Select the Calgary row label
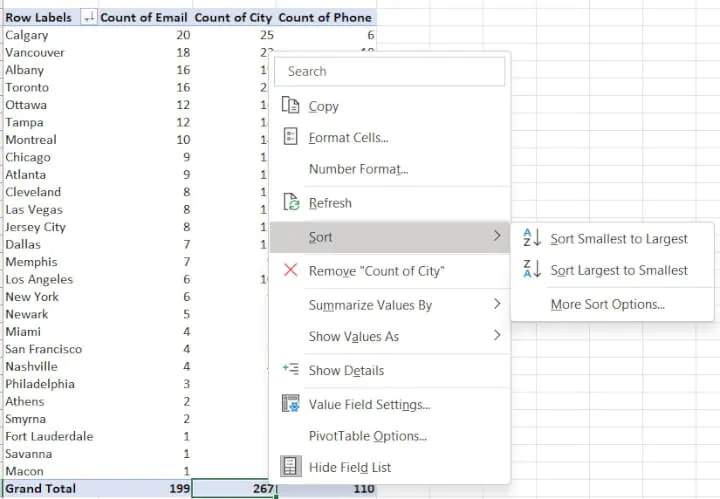Viewport: 720px width, 499px height. [27, 35]
